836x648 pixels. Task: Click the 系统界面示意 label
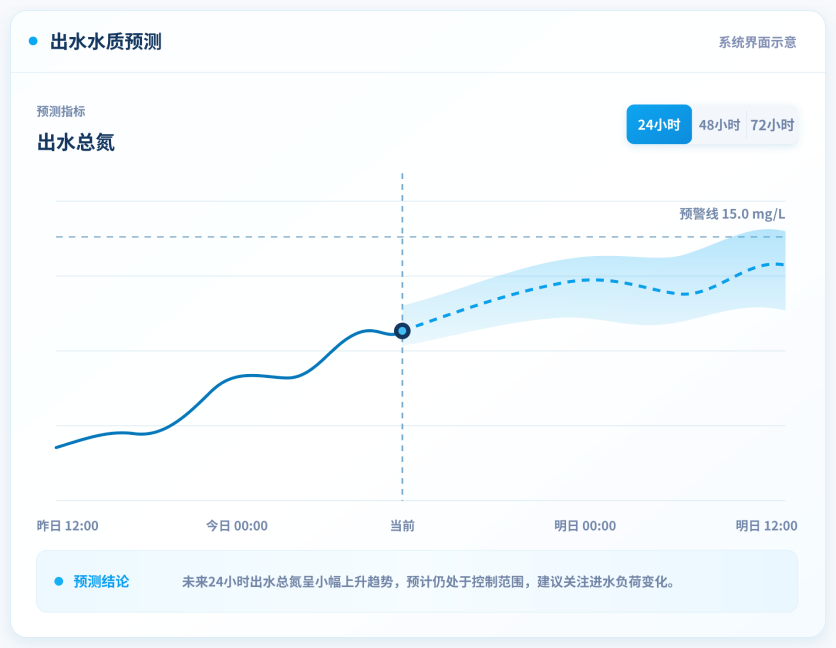click(757, 42)
